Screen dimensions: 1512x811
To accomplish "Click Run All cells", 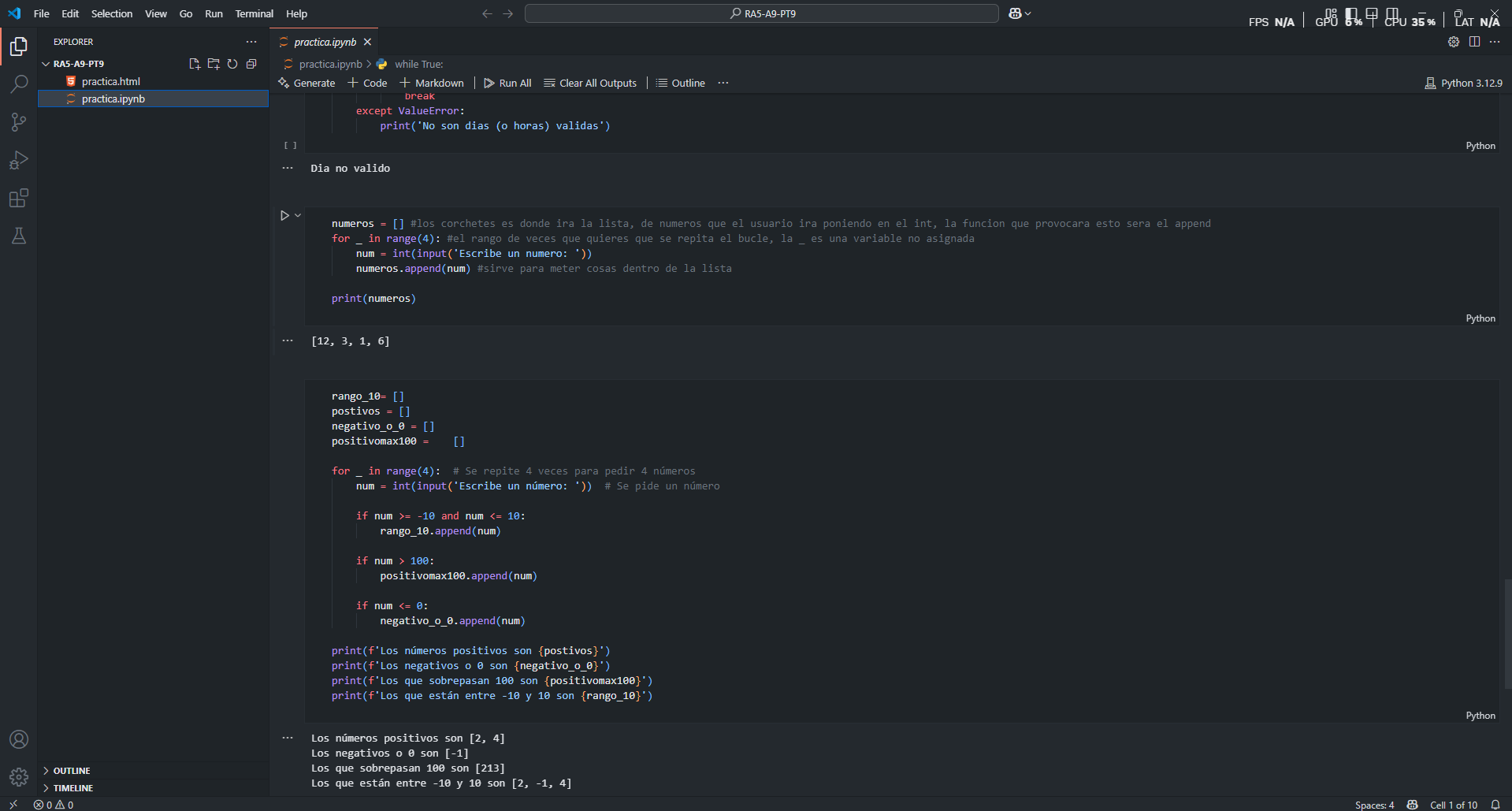I will [x=507, y=83].
